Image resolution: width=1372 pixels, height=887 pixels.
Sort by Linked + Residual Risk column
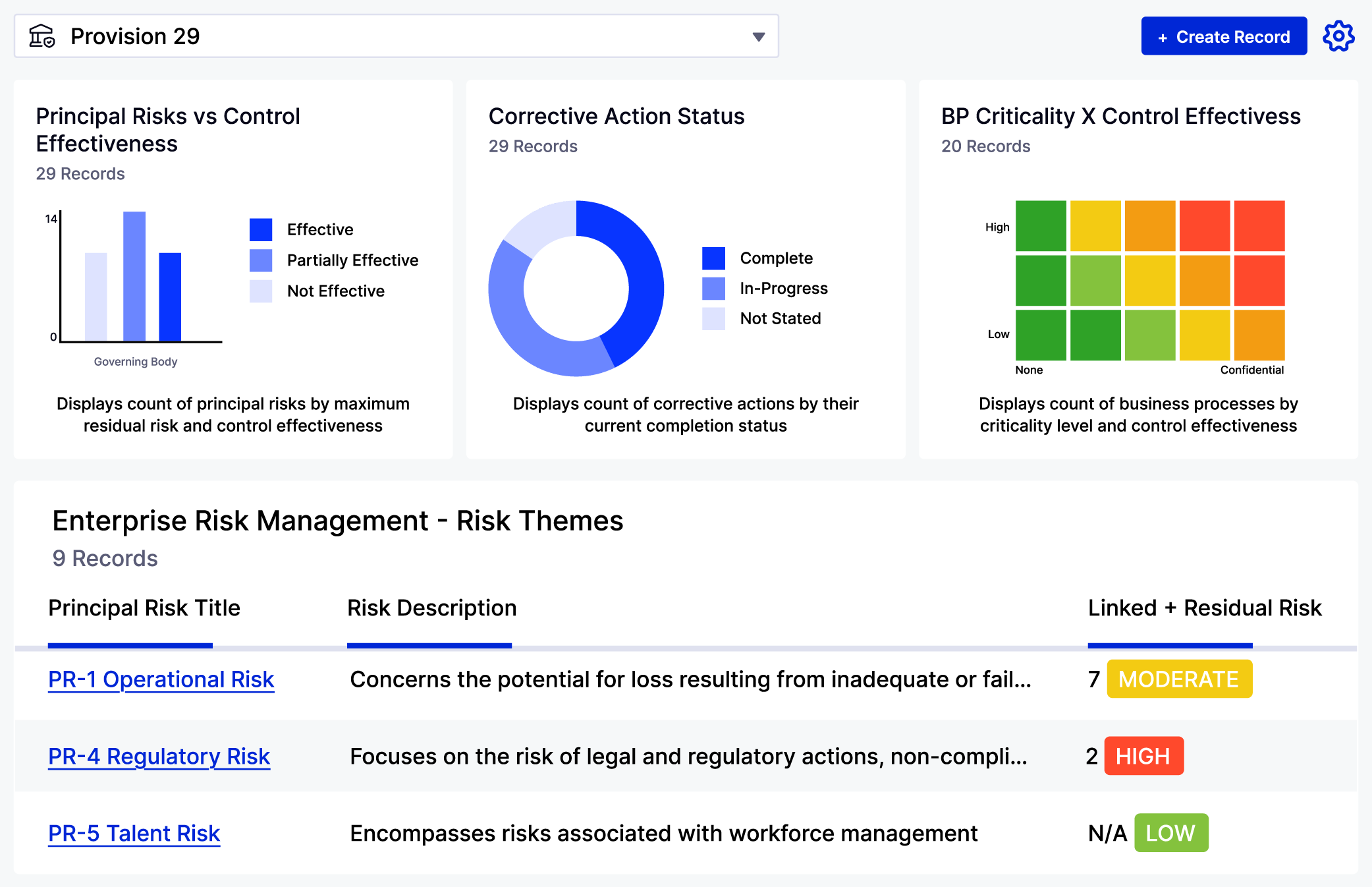[1205, 608]
